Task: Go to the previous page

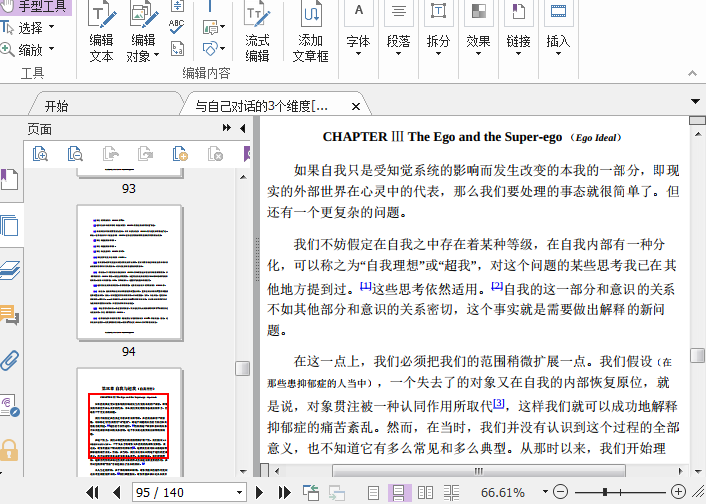Action: [117, 492]
